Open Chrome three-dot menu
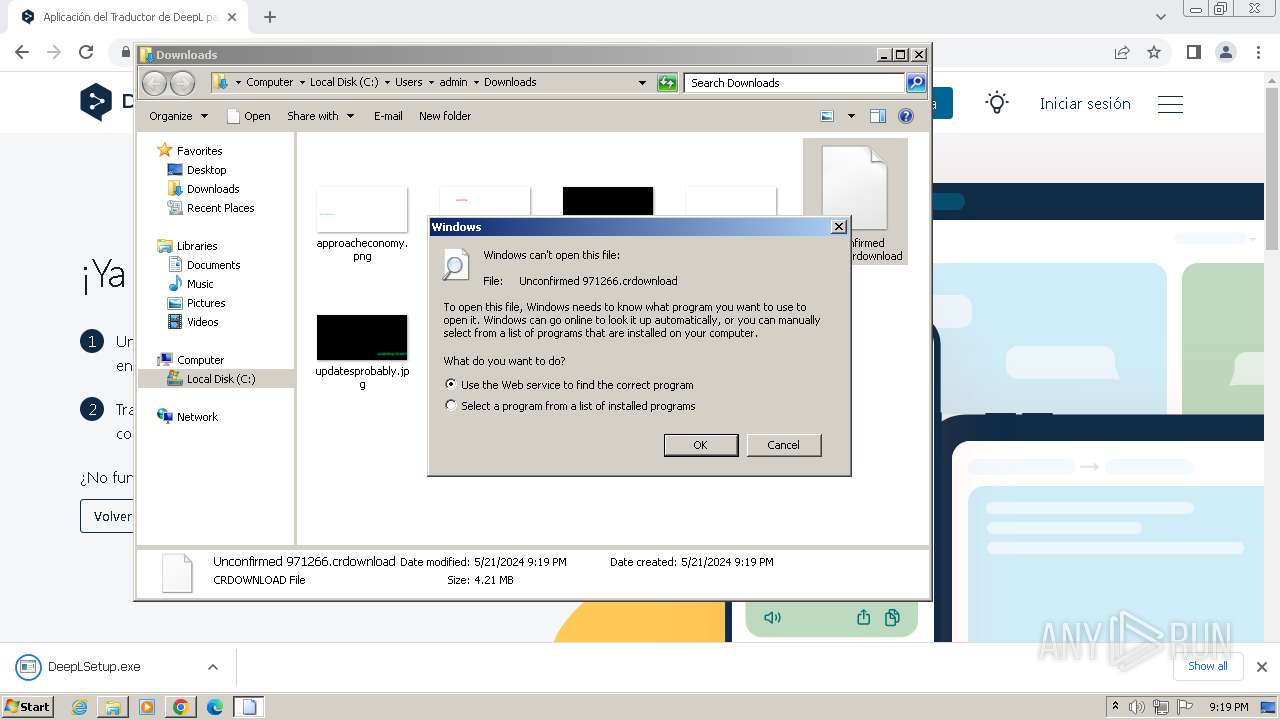 pos(1258,53)
